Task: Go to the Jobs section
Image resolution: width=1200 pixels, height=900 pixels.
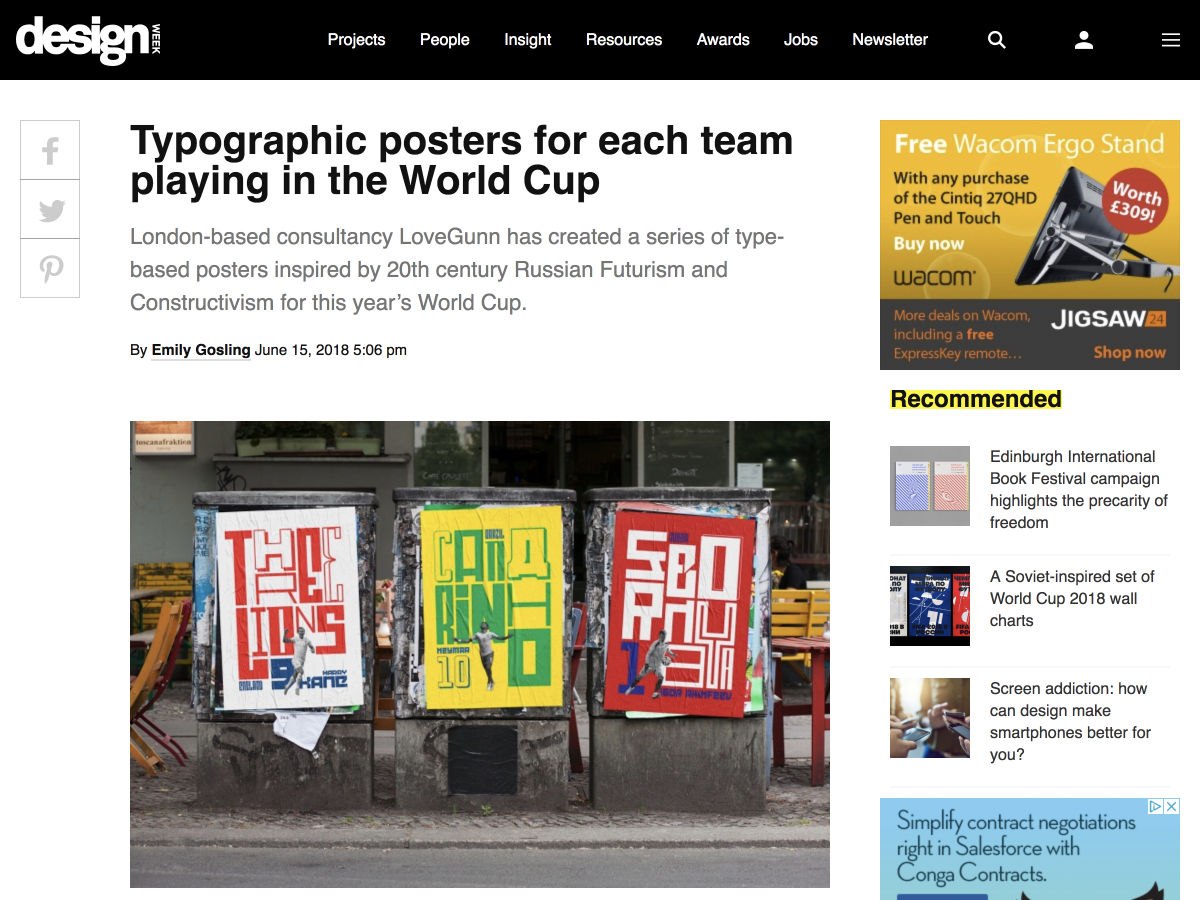Action: pos(800,40)
